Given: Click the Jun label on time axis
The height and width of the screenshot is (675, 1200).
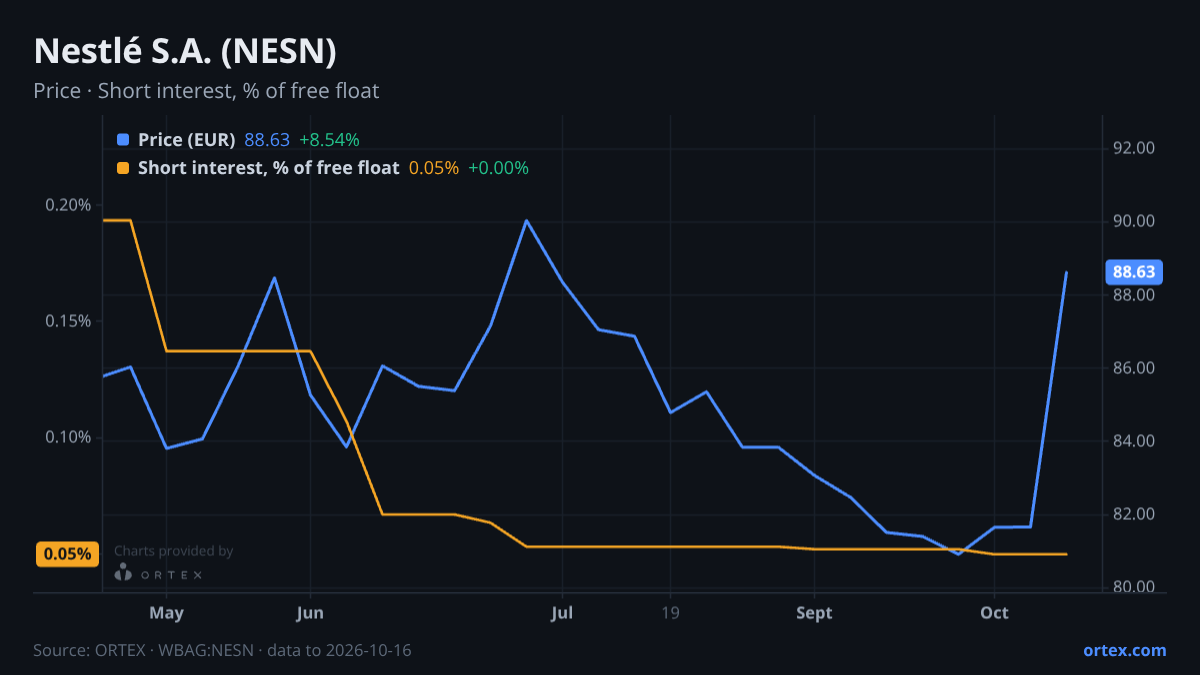Looking at the screenshot, I should pyautogui.click(x=310, y=613).
